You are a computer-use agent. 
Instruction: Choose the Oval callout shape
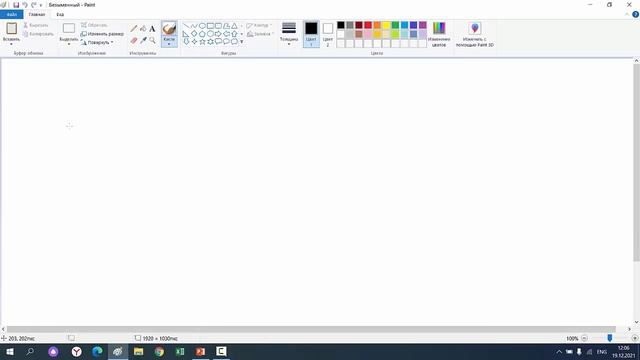point(227,42)
